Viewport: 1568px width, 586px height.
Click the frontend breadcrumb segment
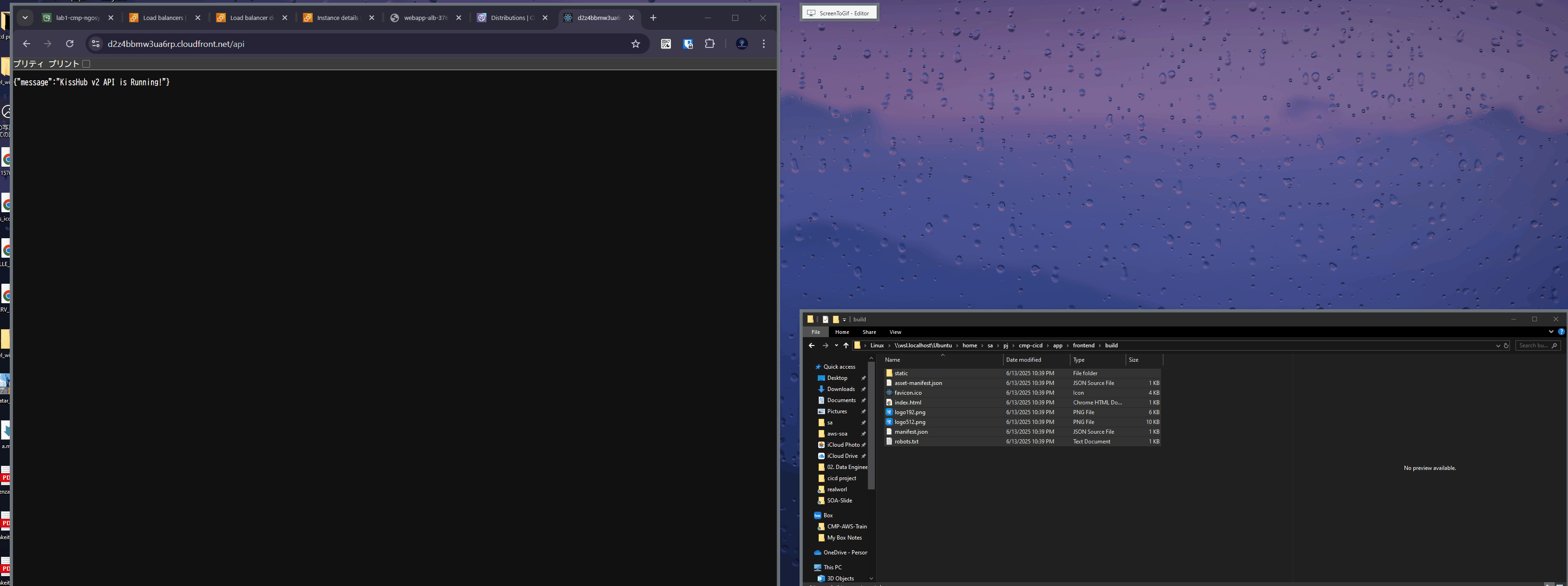[1083, 345]
